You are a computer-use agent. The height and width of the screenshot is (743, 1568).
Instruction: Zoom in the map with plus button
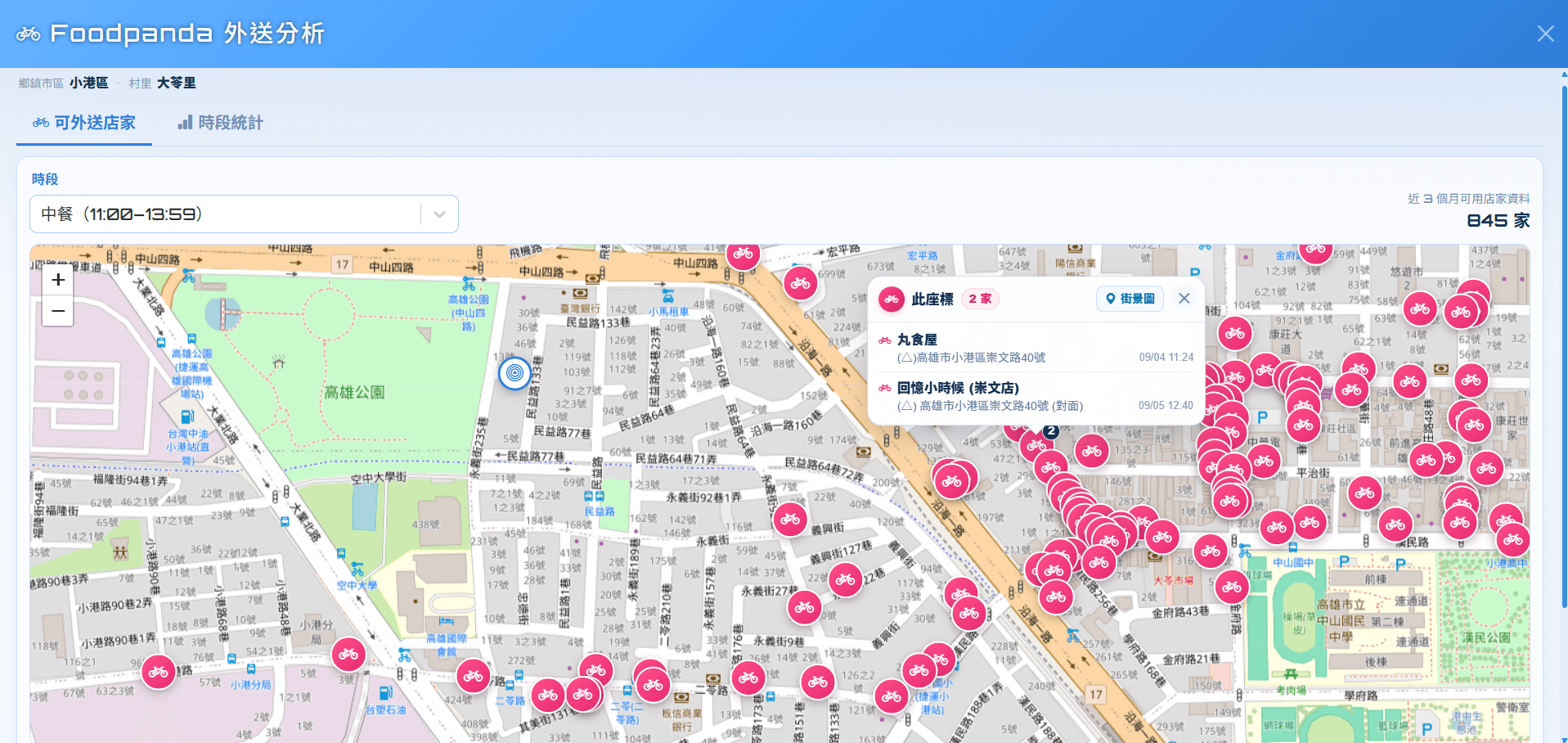(x=58, y=280)
